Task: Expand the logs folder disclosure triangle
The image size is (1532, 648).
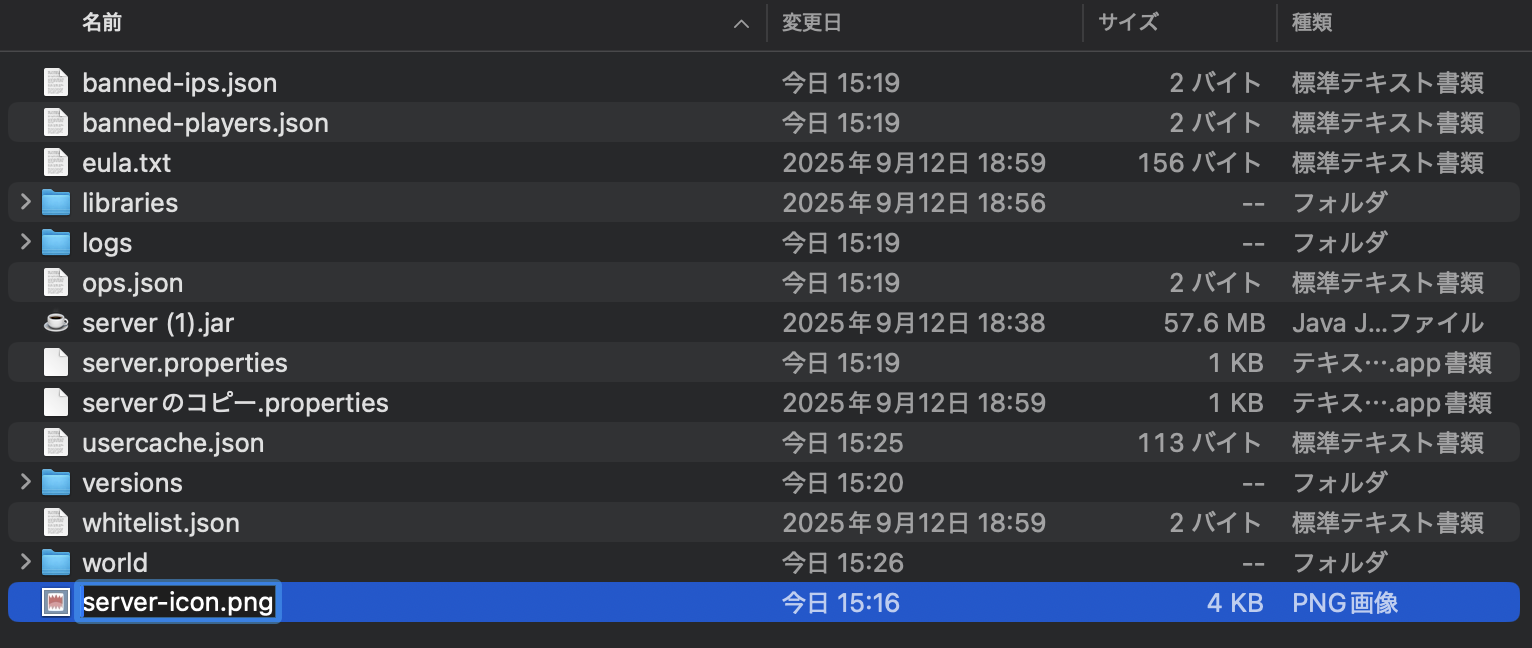Action: [26, 243]
